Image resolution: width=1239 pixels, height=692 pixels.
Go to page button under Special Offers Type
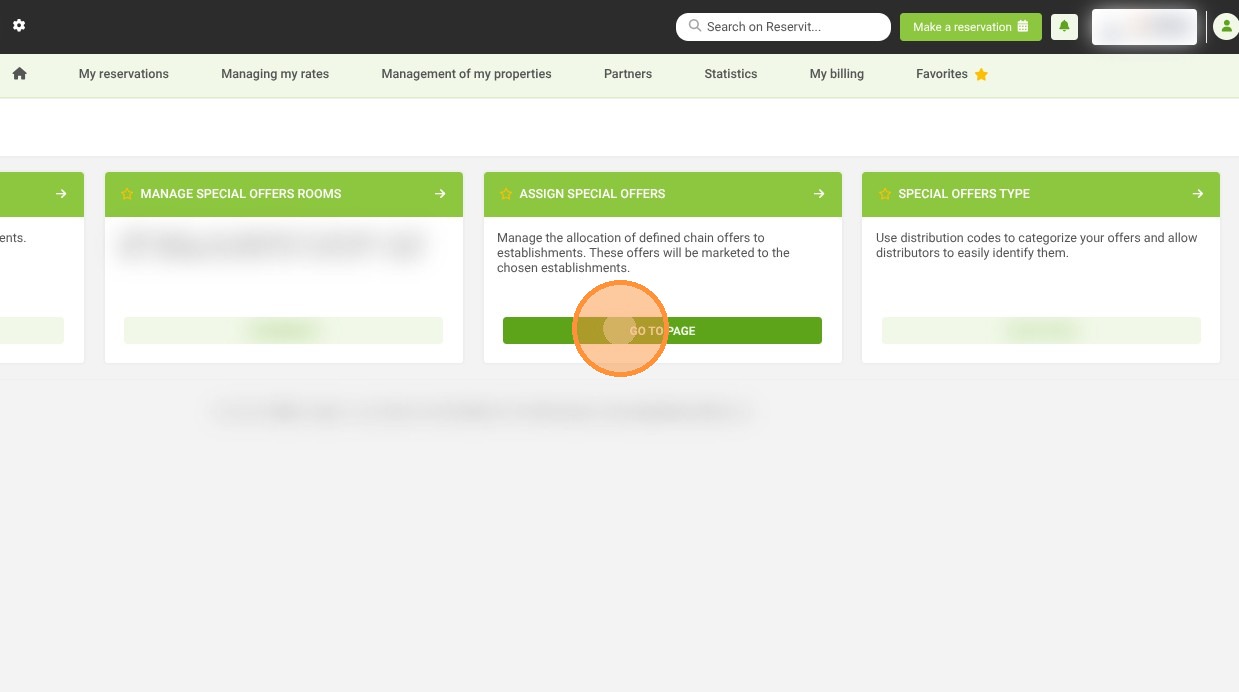(1041, 331)
